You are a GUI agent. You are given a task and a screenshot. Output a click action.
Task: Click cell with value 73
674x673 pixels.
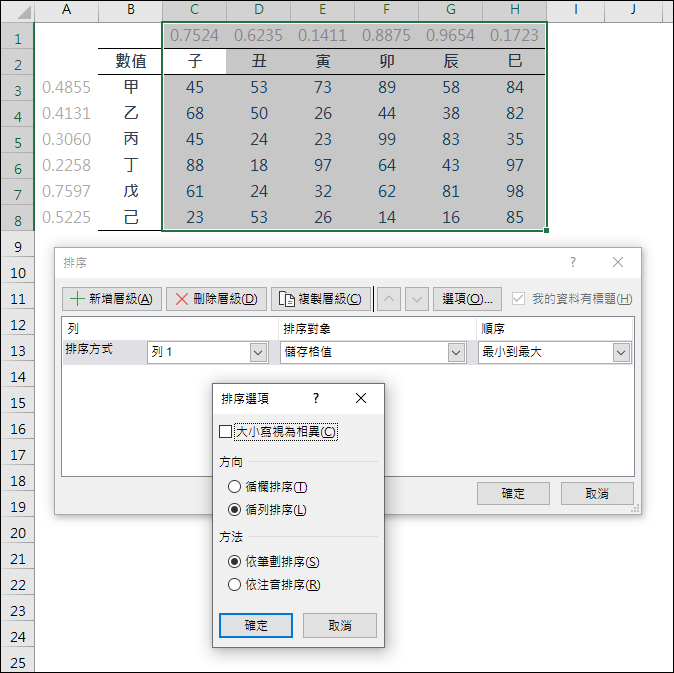tap(322, 87)
